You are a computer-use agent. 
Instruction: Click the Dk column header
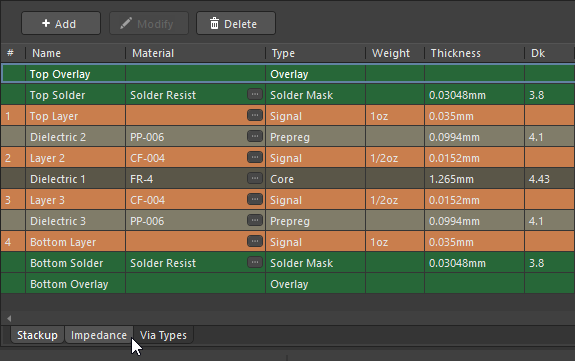pyautogui.click(x=549, y=53)
